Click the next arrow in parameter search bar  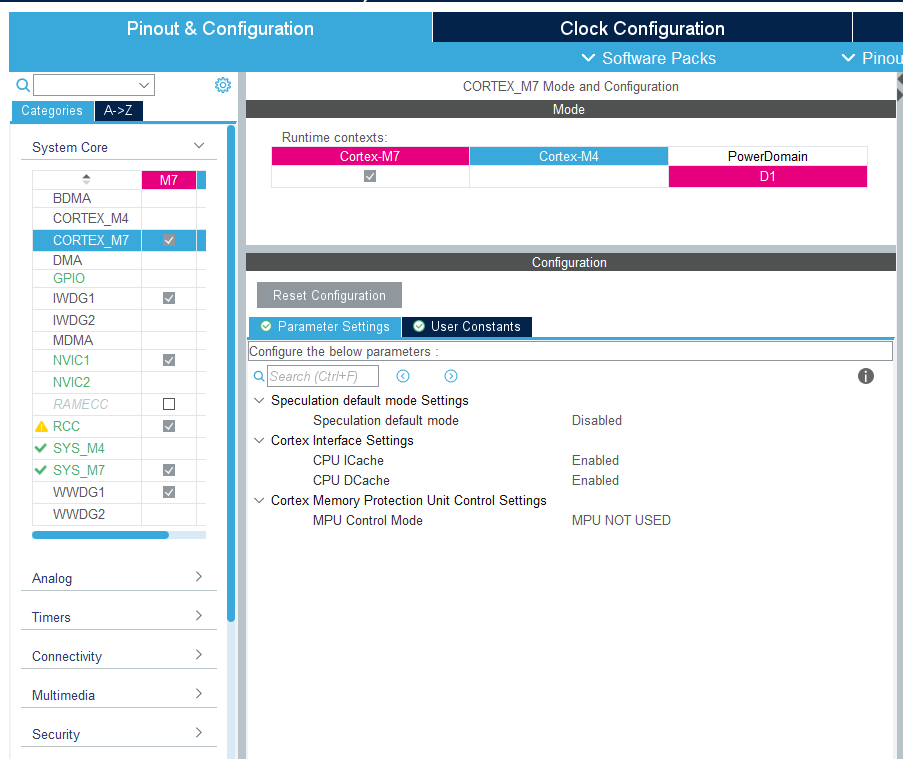pos(450,375)
